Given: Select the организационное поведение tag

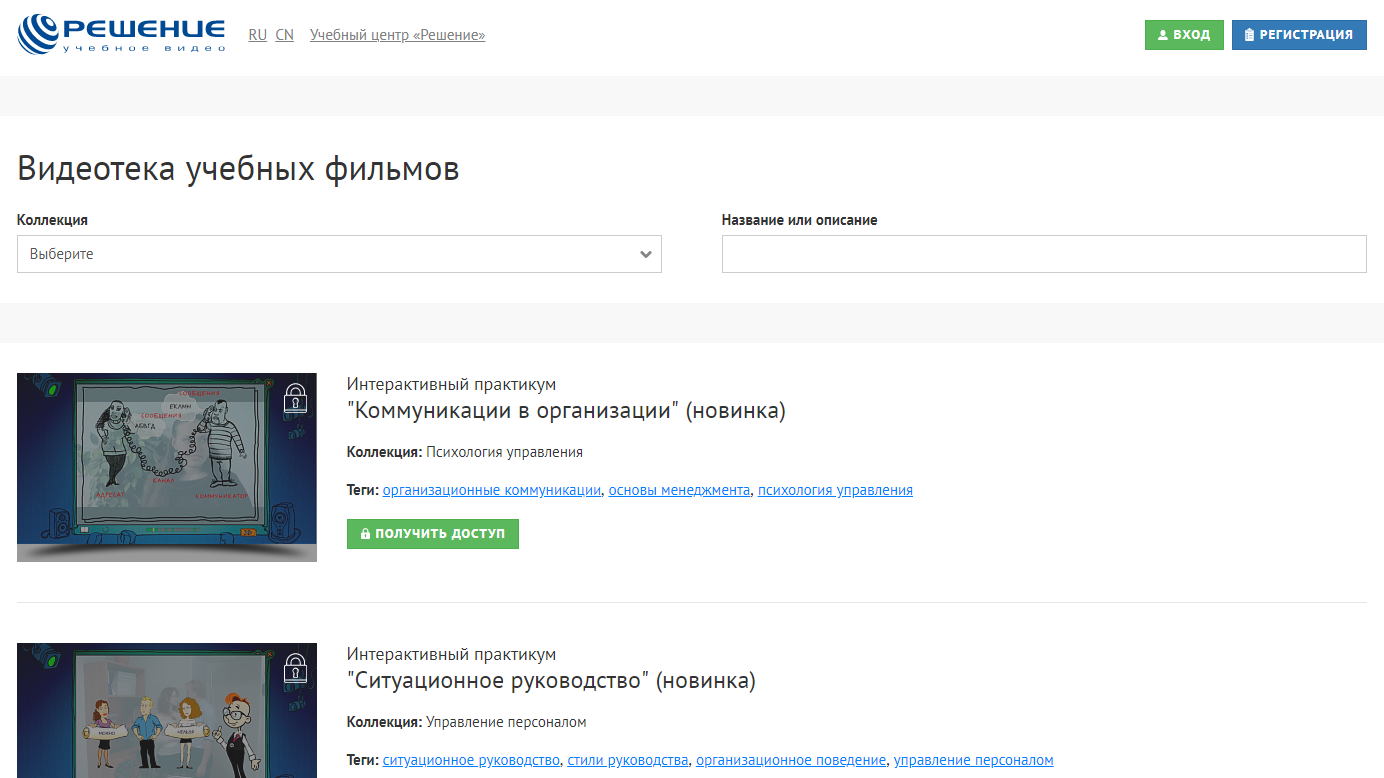Looking at the screenshot, I should 791,760.
